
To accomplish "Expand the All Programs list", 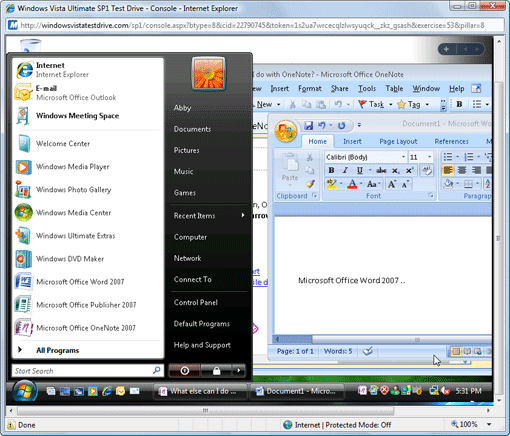I will [x=57, y=350].
